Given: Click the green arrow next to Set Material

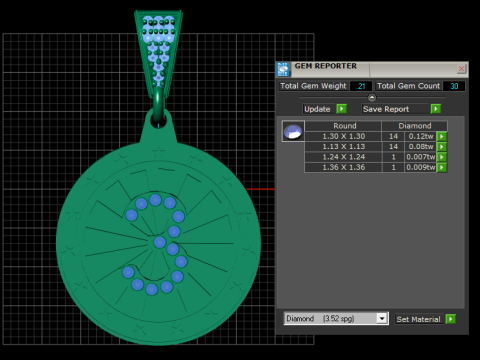Looking at the screenshot, I should [451, 319].
